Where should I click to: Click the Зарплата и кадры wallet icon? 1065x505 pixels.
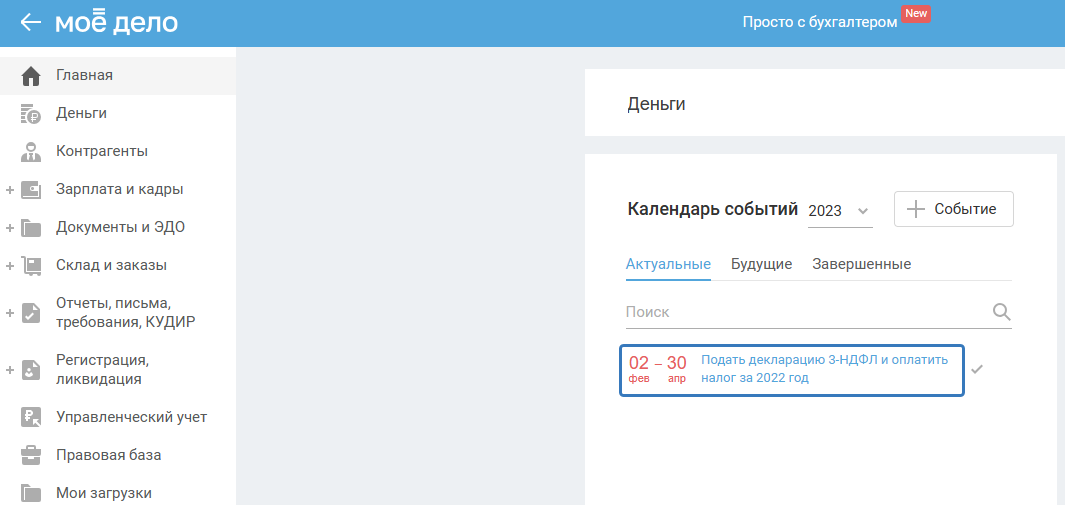(31, 190)
